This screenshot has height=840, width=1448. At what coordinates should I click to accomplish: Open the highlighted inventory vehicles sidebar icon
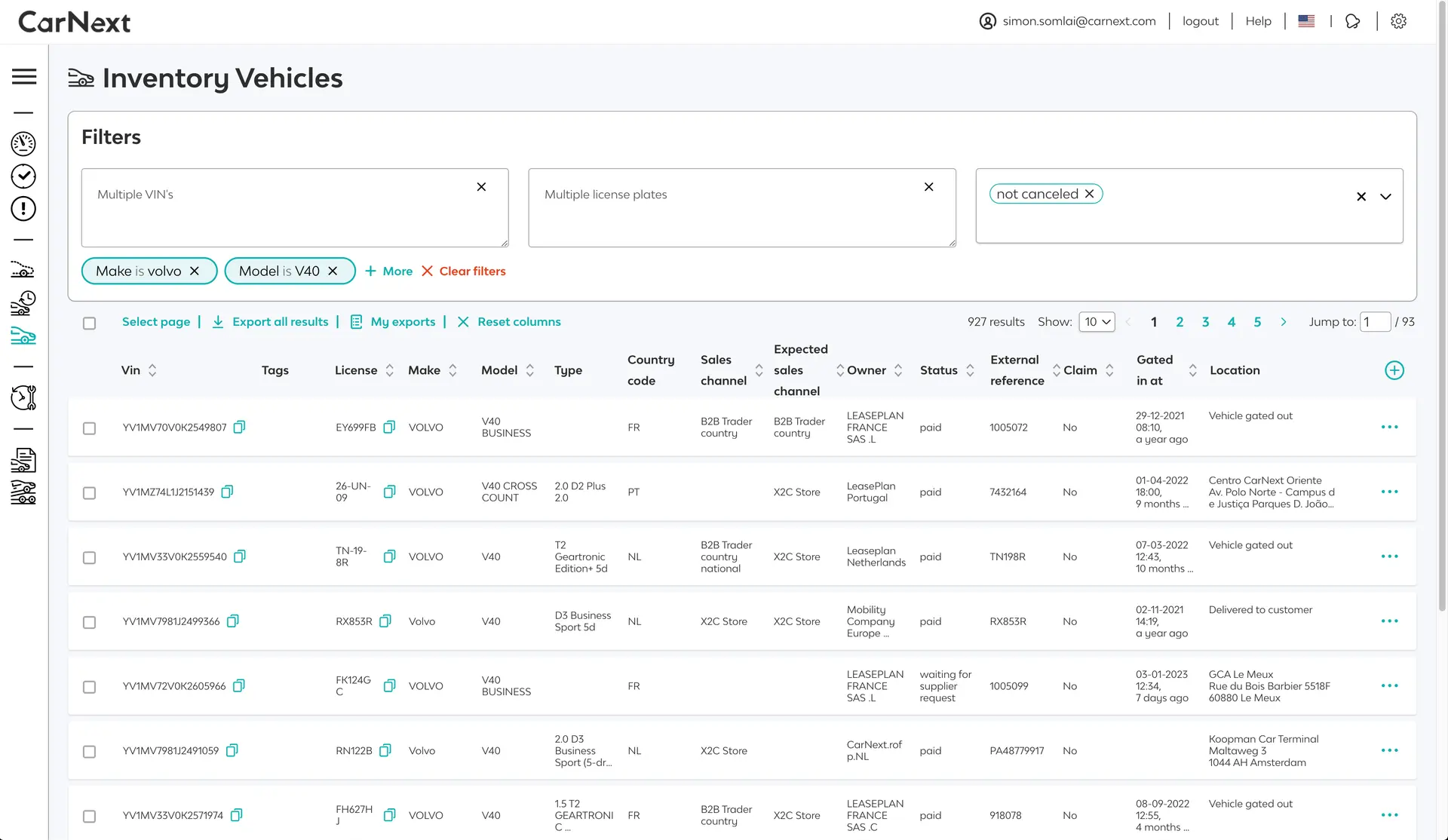click(23, 336)
